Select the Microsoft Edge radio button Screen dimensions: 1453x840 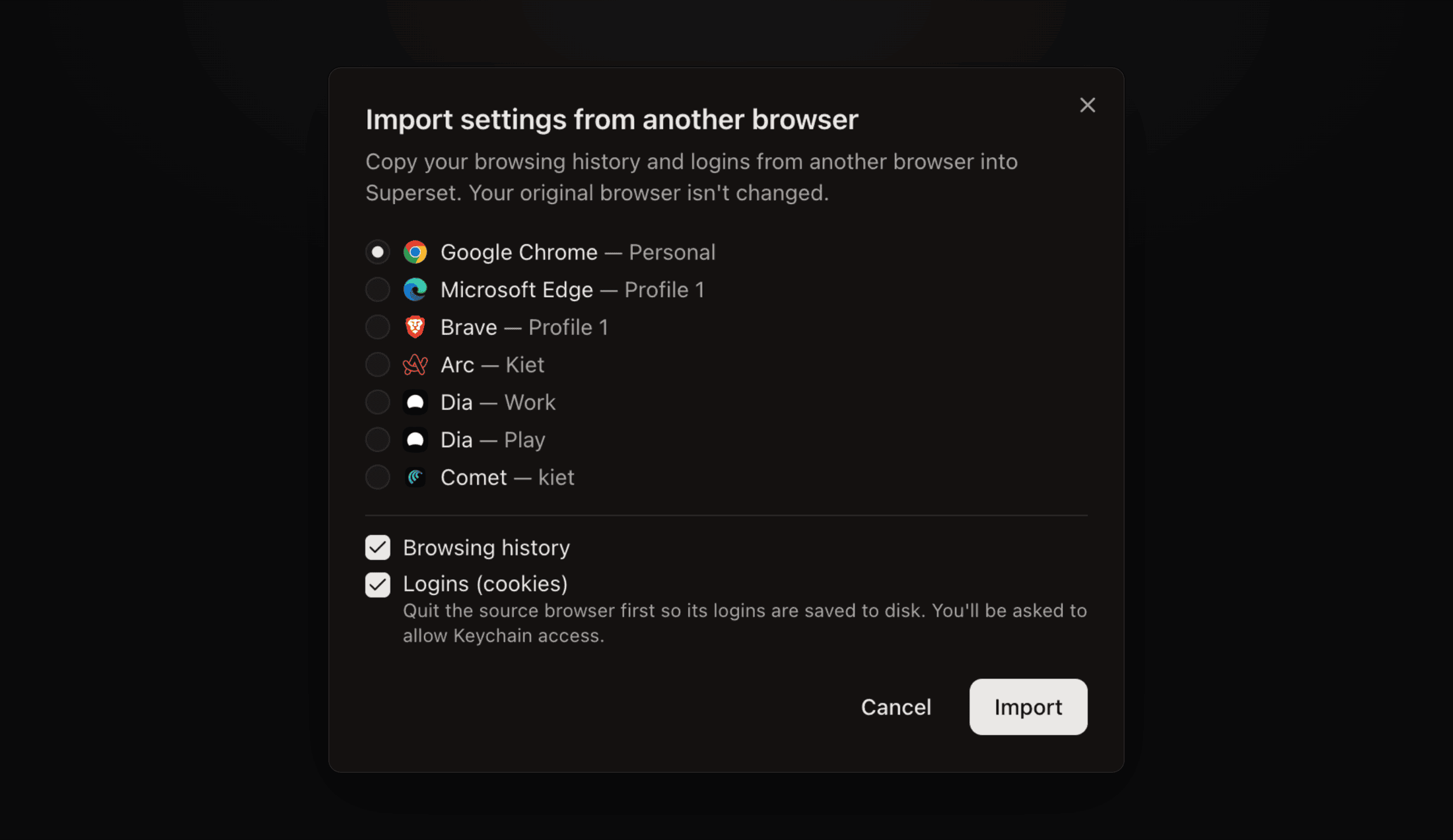pyautogui.click(x=378, y=290)
